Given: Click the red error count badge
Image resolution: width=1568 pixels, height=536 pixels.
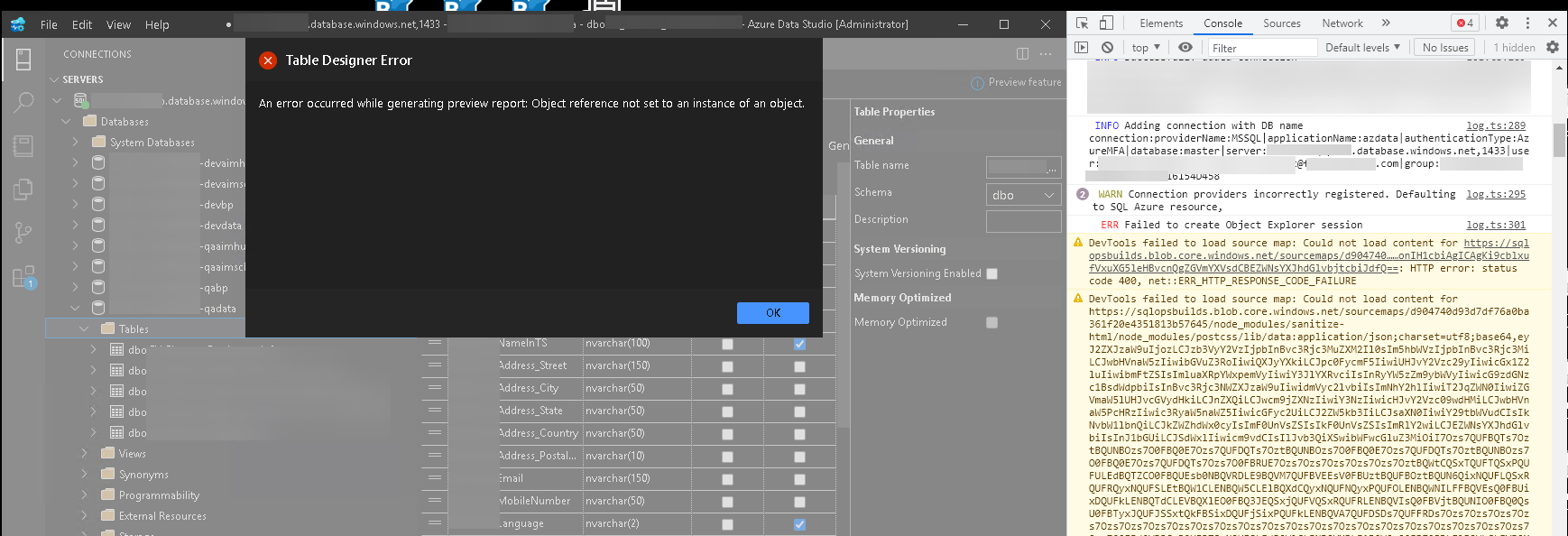Looking at the screenshot, I should (x=1465, y=23).
